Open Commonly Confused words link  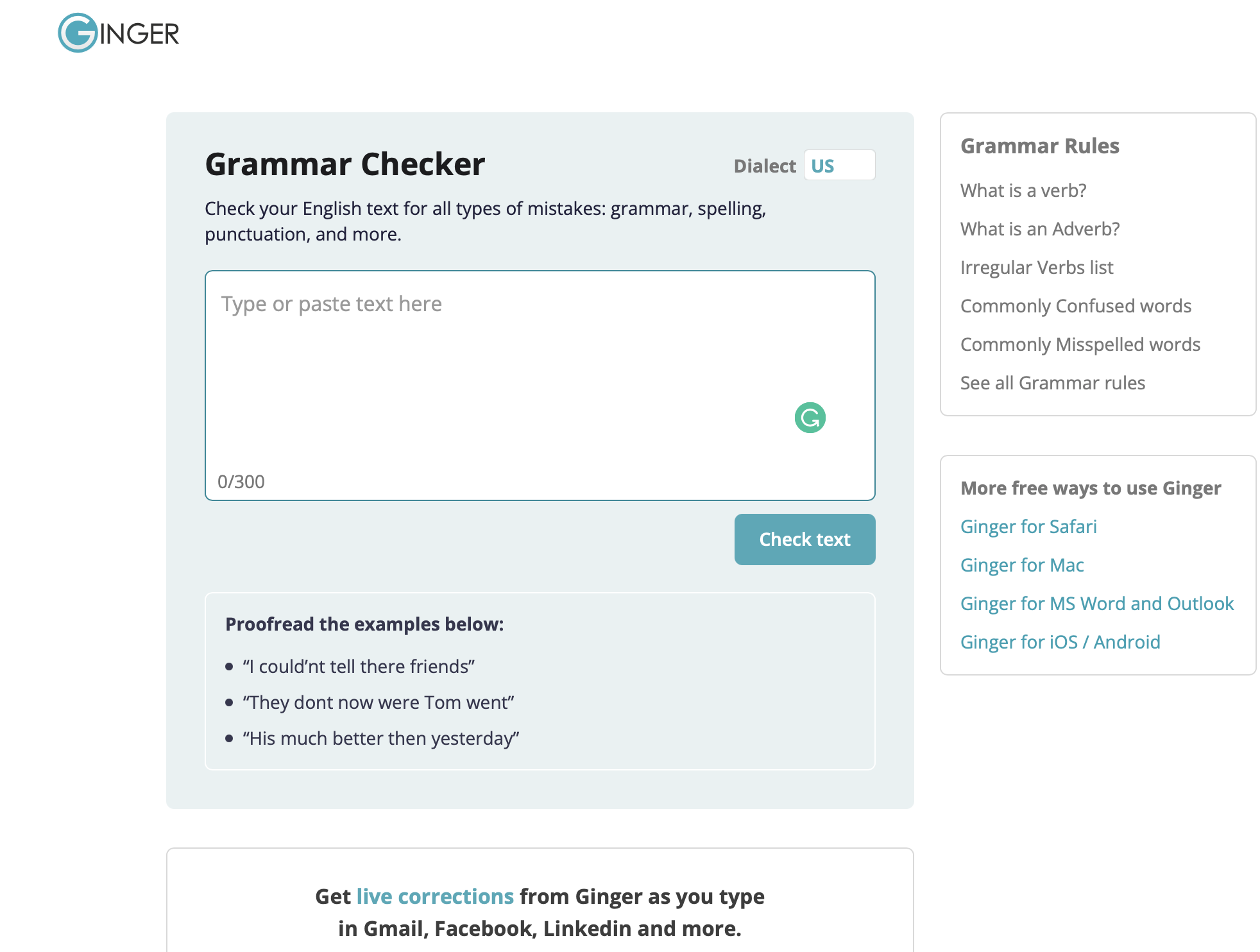(1076, 306)
